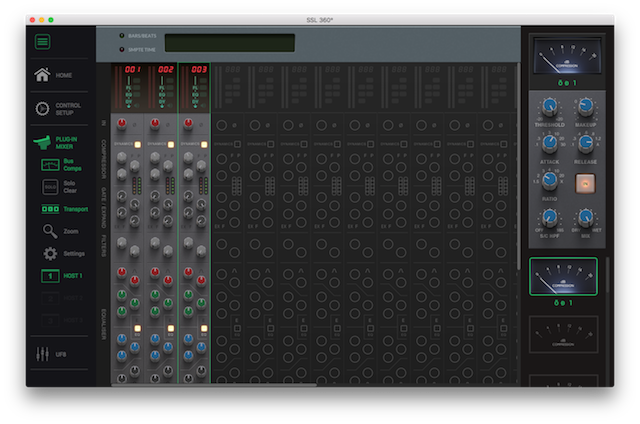
Task: Toggle bus compressor IN button
Action: coord(585,184)
